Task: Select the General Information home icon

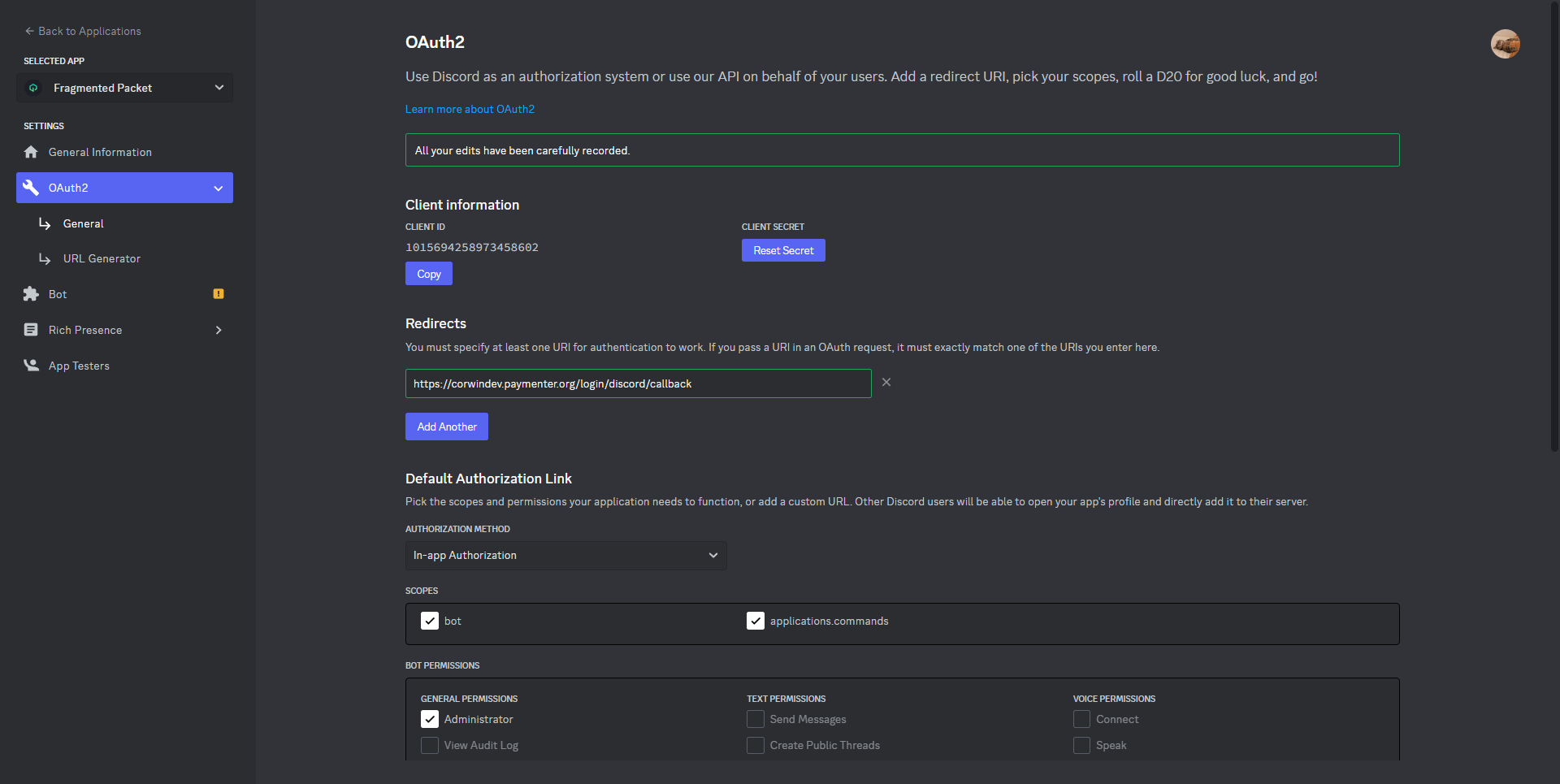Action: click(31, 152)
